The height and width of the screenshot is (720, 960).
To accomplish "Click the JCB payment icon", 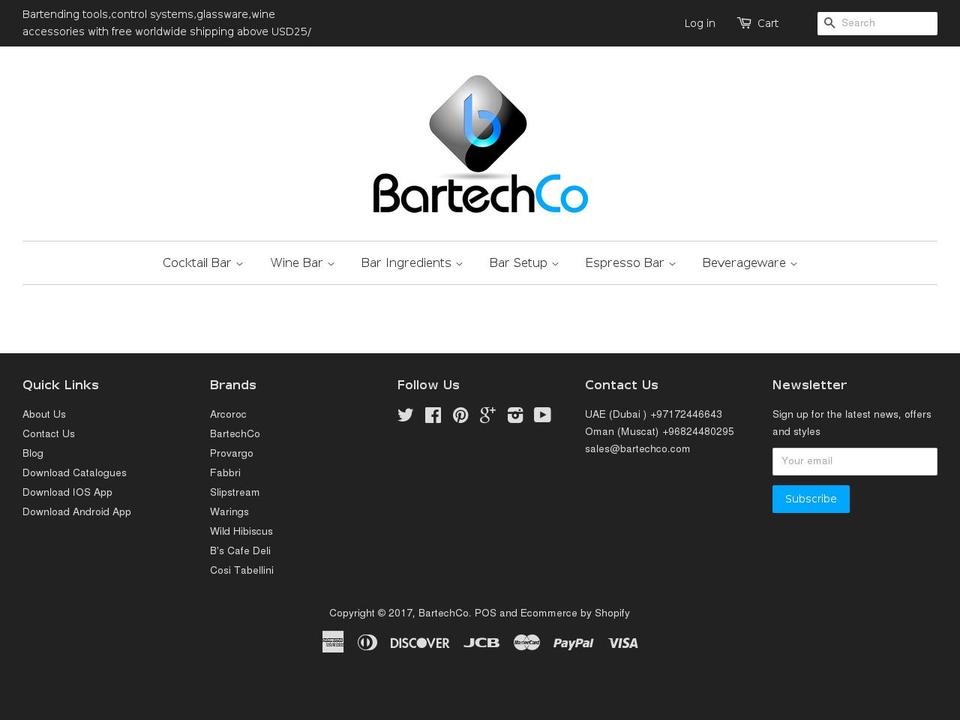I will (481, 643).
